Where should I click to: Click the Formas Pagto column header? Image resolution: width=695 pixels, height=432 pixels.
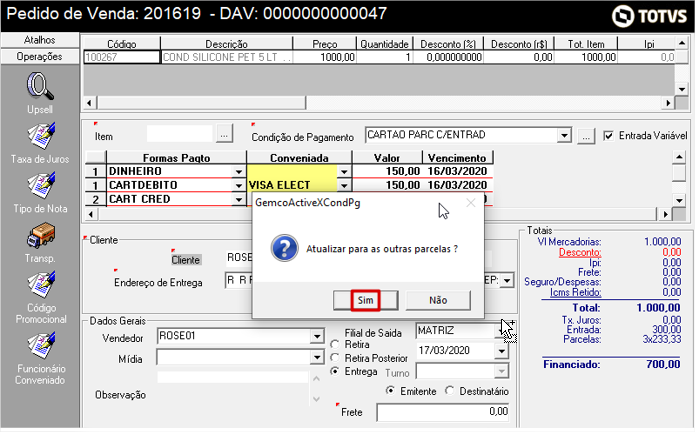tap(176, 158)
